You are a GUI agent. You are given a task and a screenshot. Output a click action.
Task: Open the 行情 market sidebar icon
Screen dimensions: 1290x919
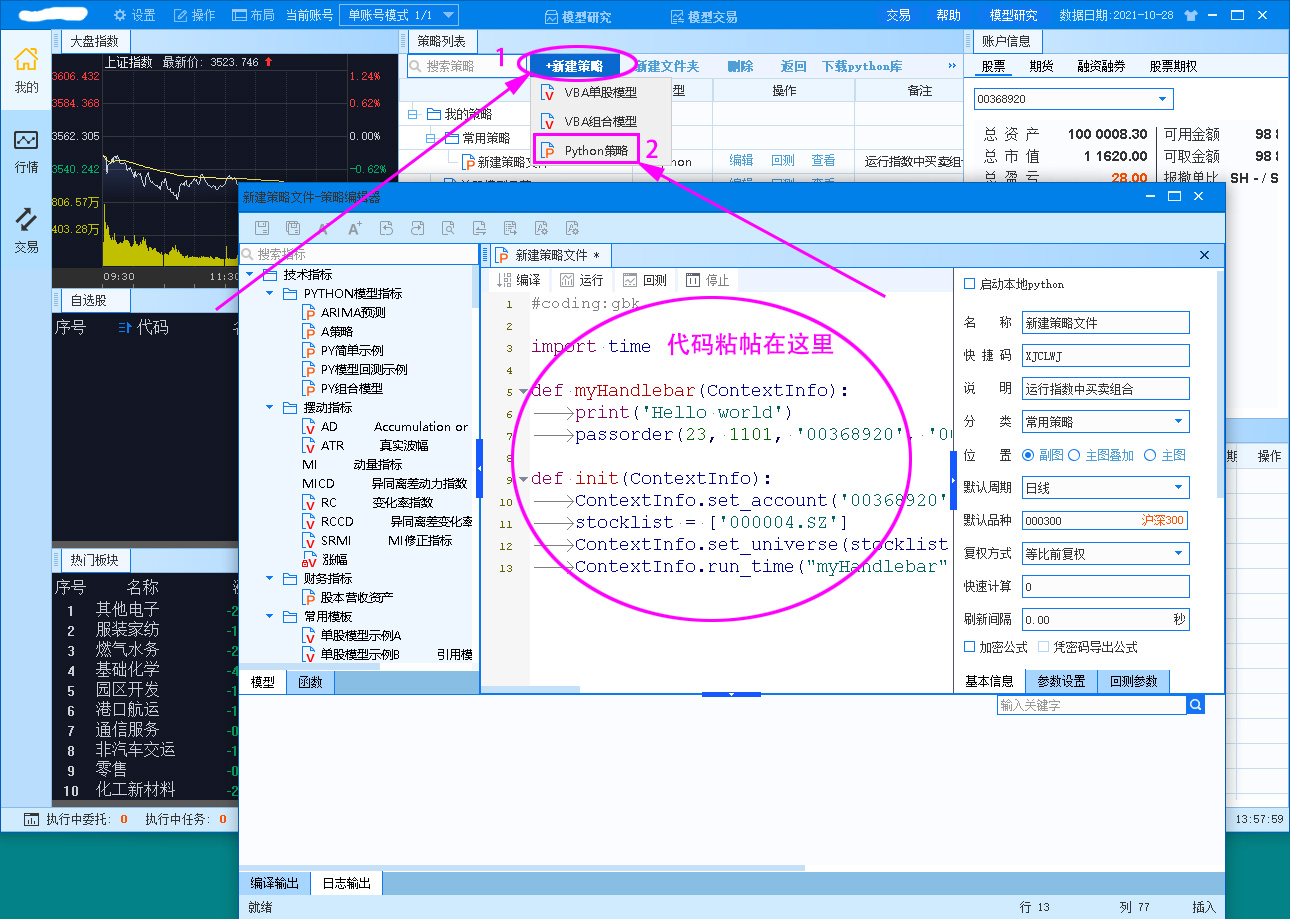click(x=26, y=150)
